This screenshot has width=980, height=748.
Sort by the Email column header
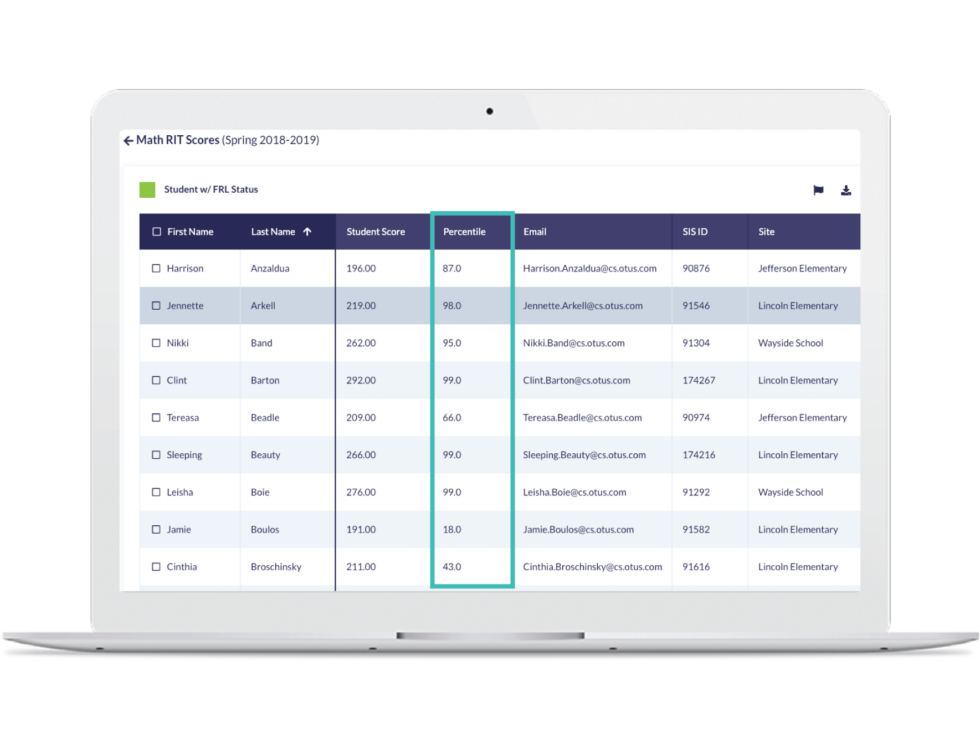(x=535, y=232)
